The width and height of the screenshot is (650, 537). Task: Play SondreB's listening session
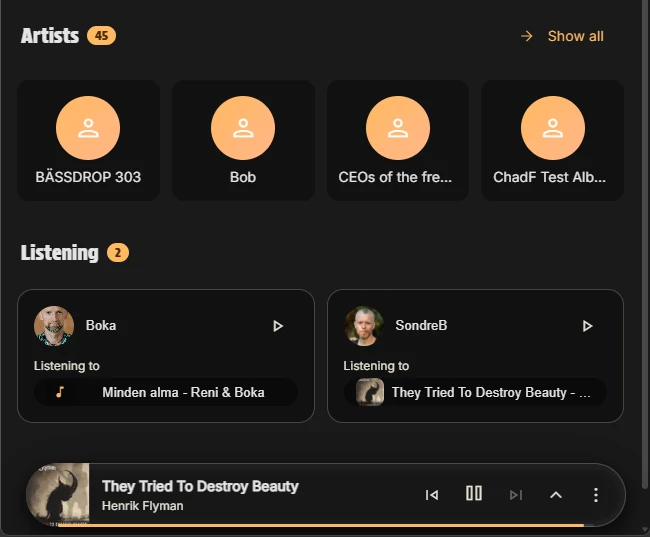click(x=588, y=326)
